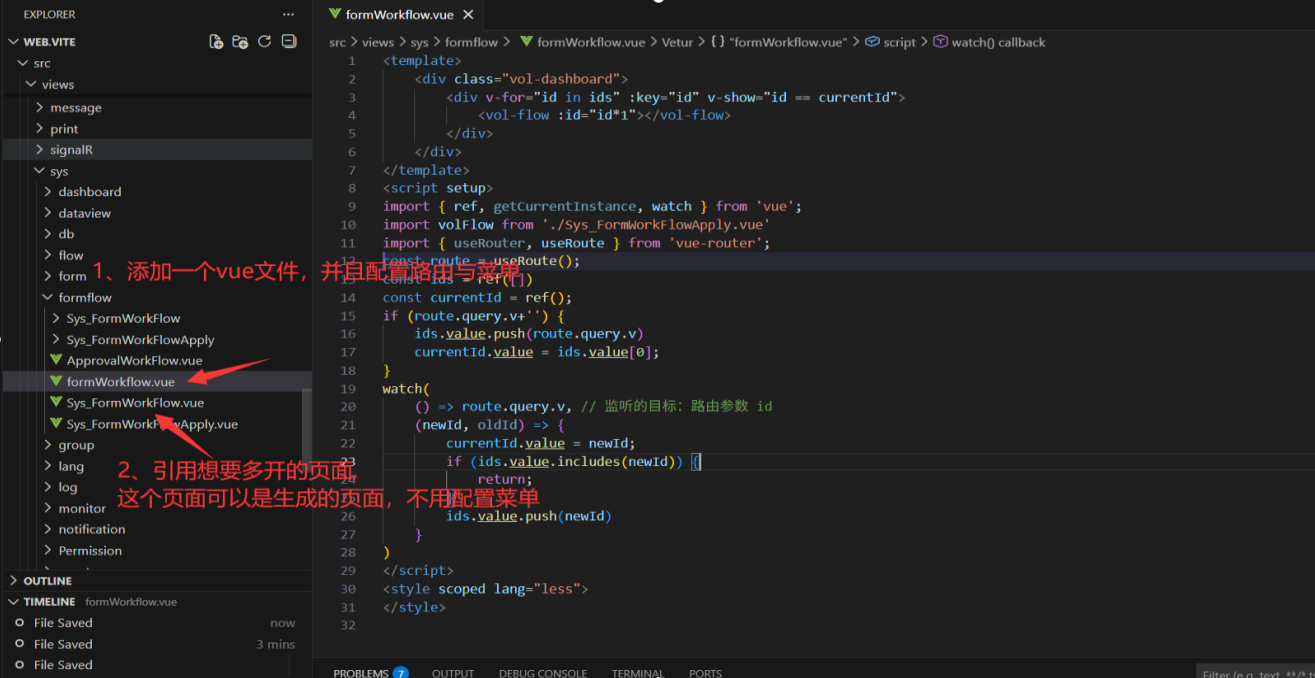Close the formWorkflow.vue editor tab
This screenshot has height=678, width=1315.
[x=468, y=15]
